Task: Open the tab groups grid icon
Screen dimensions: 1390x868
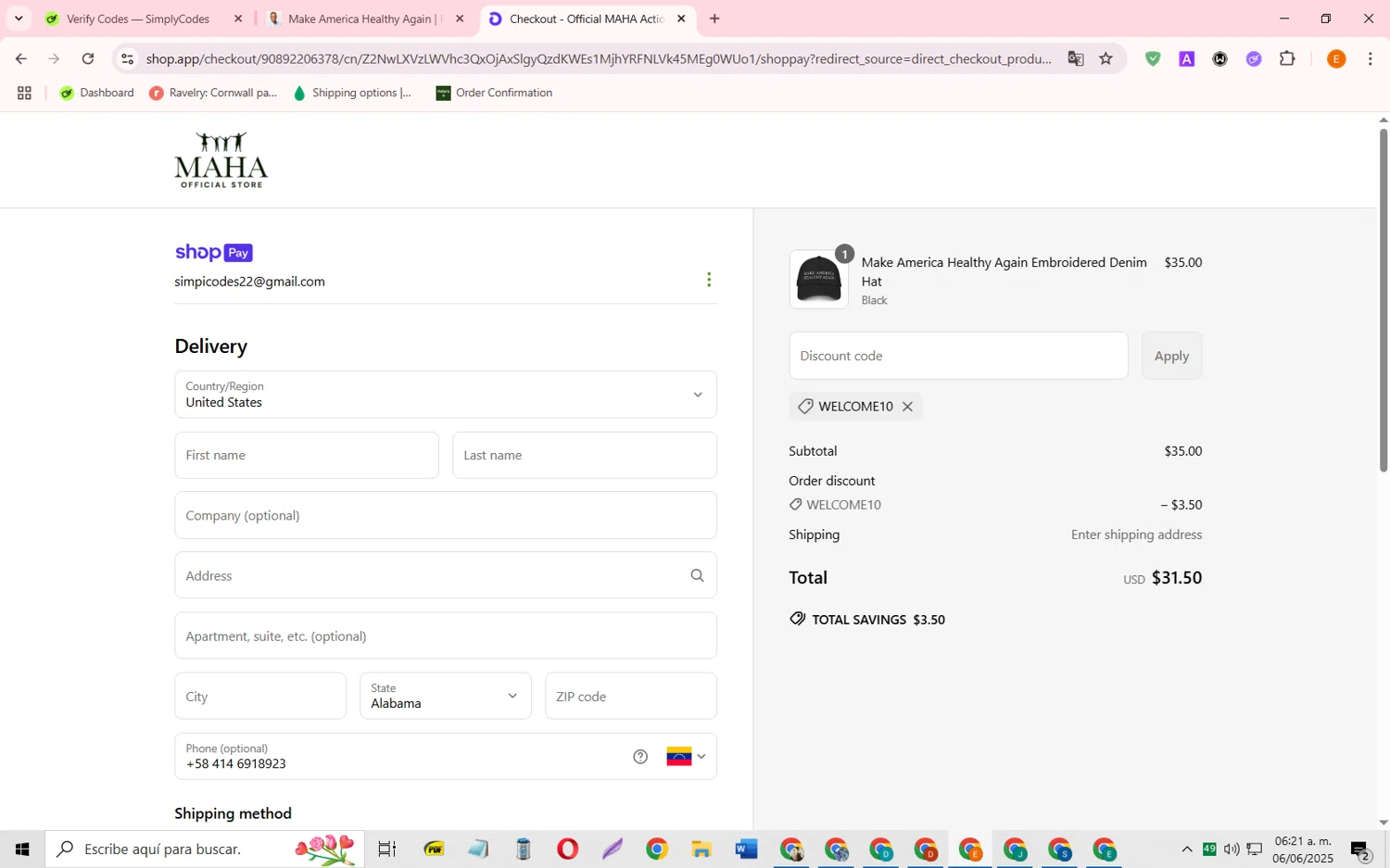Action: point(25,93)
